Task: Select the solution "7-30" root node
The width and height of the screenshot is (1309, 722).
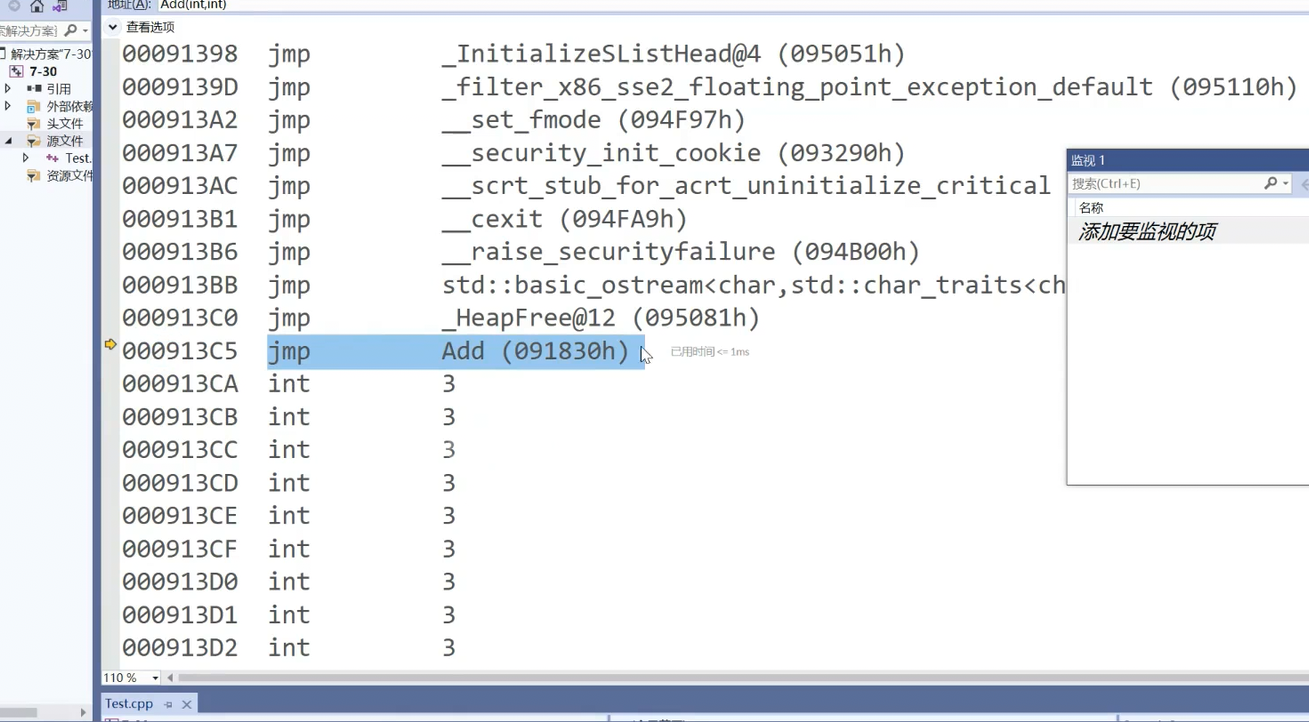Action: coord(50,54)
